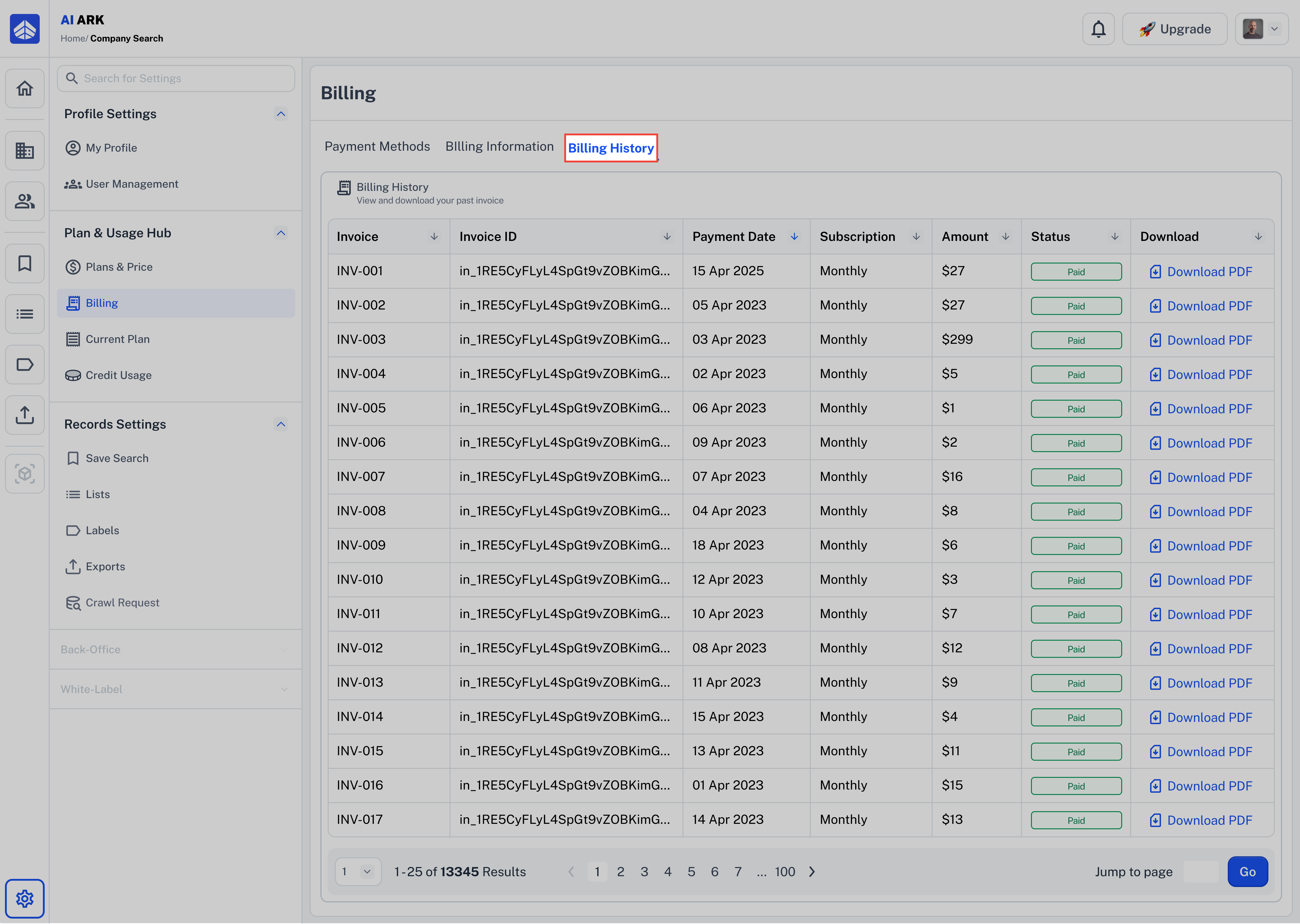Select Billing in the sidebar
Screen dimensions: 1300x924
[175, 303]
